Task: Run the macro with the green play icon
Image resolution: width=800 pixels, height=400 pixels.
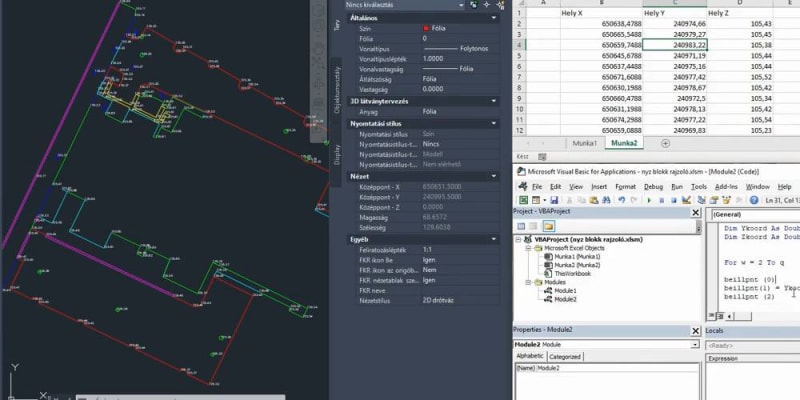Action: [649, 200]
